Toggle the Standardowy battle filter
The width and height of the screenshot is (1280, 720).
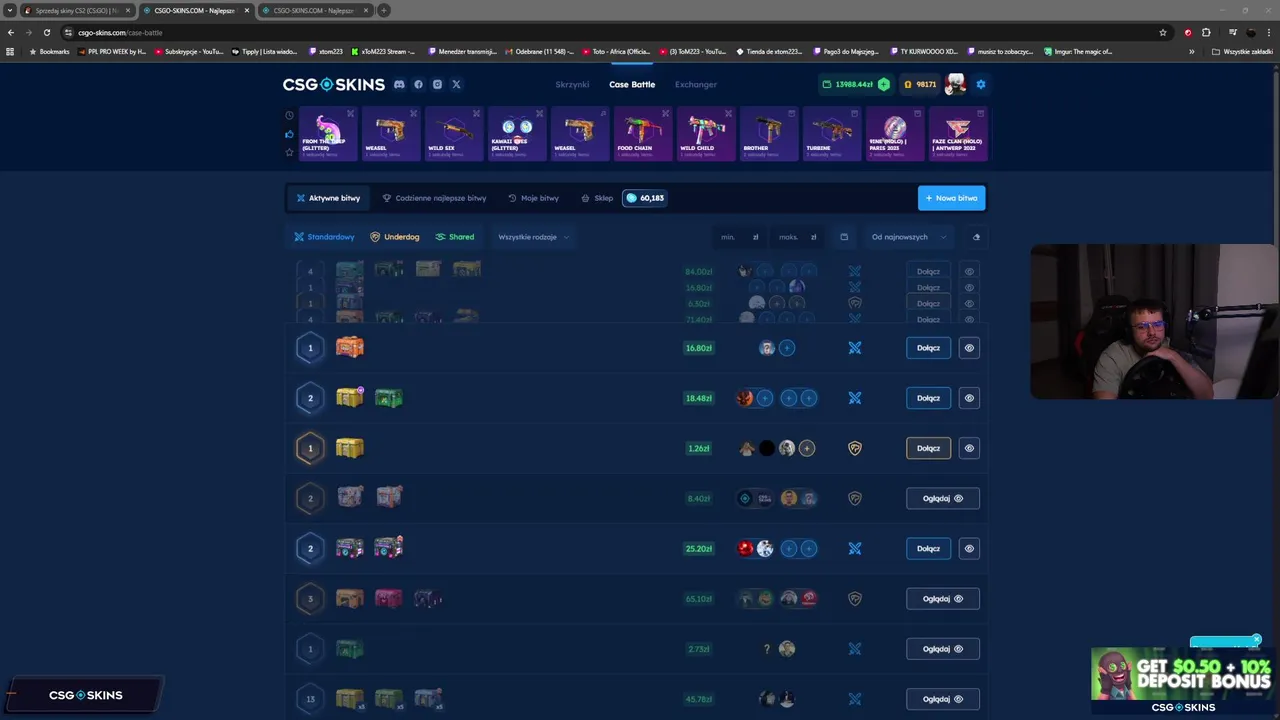click(324, 237)
